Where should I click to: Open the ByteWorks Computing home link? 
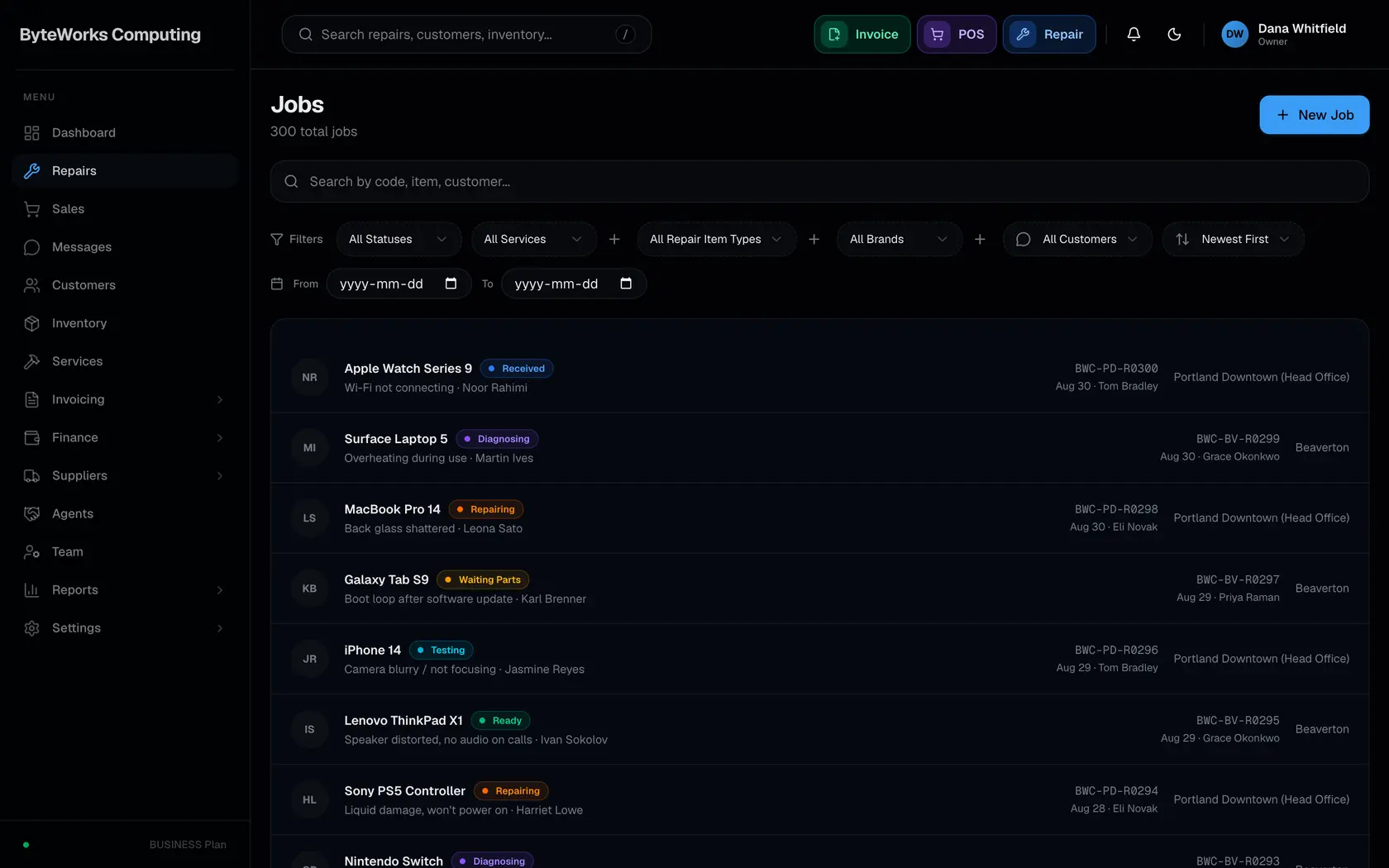(x=110, y=35)
